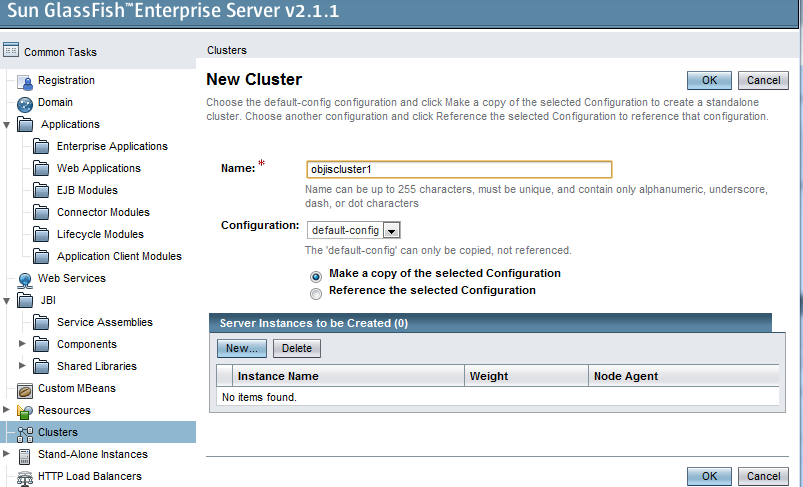803x487 pixels.
Task: Open the HTTP Load Balancers icon
Action: (26, 477)
